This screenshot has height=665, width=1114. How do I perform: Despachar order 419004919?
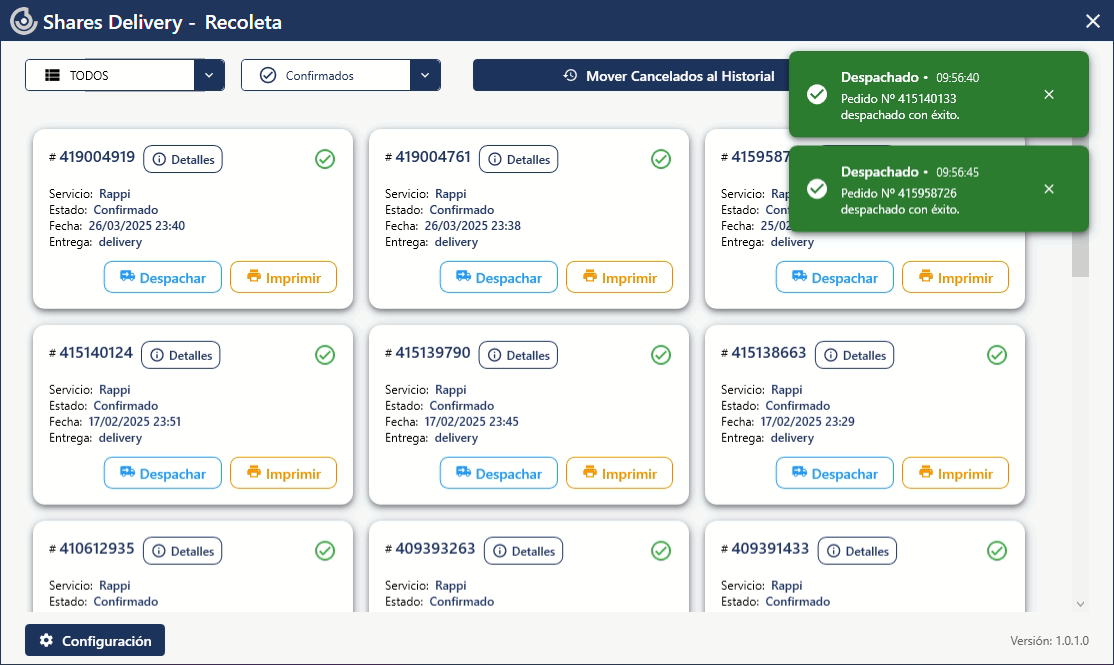coord(163,277)
